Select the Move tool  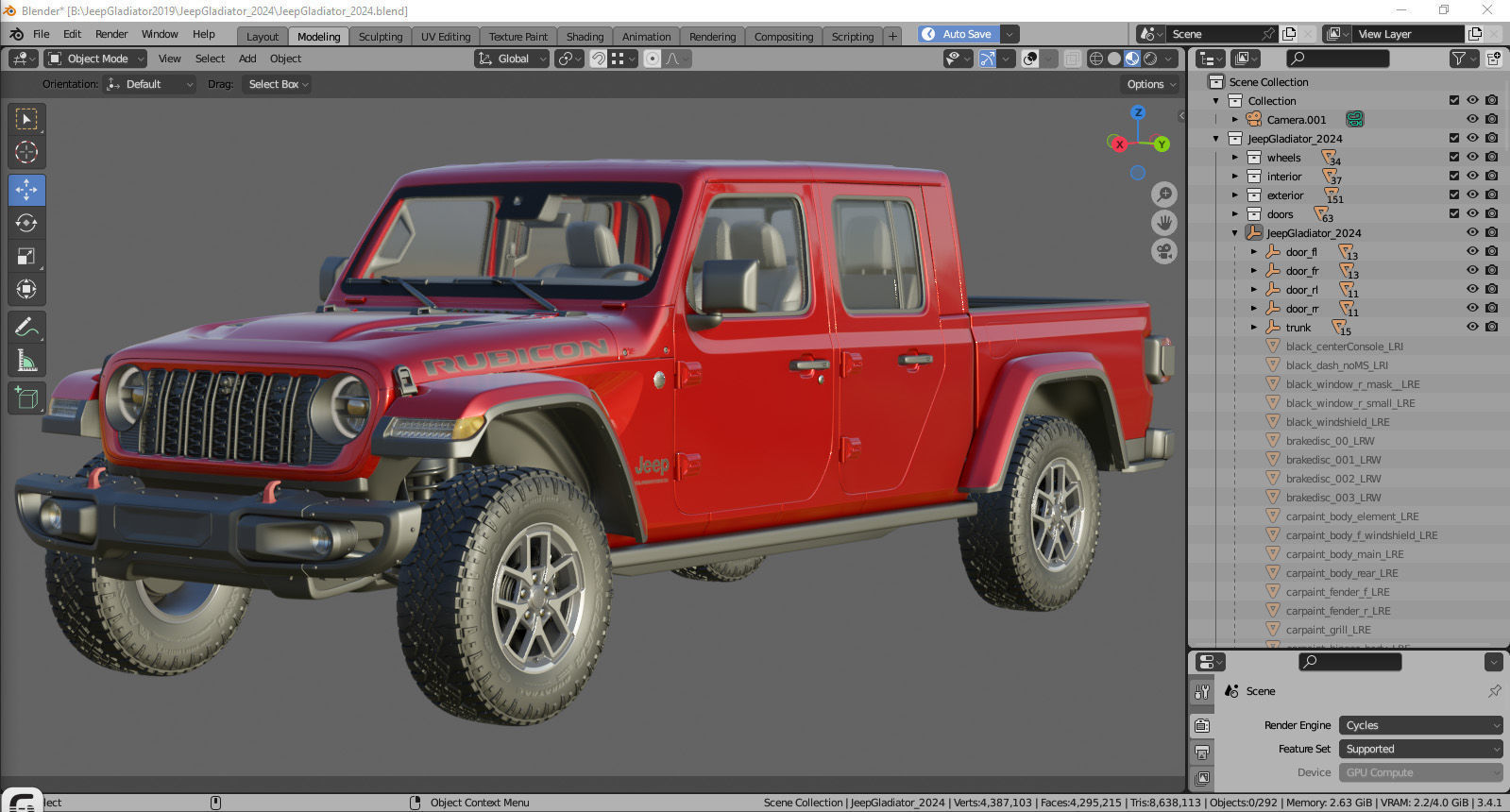(x=26, y=190)
